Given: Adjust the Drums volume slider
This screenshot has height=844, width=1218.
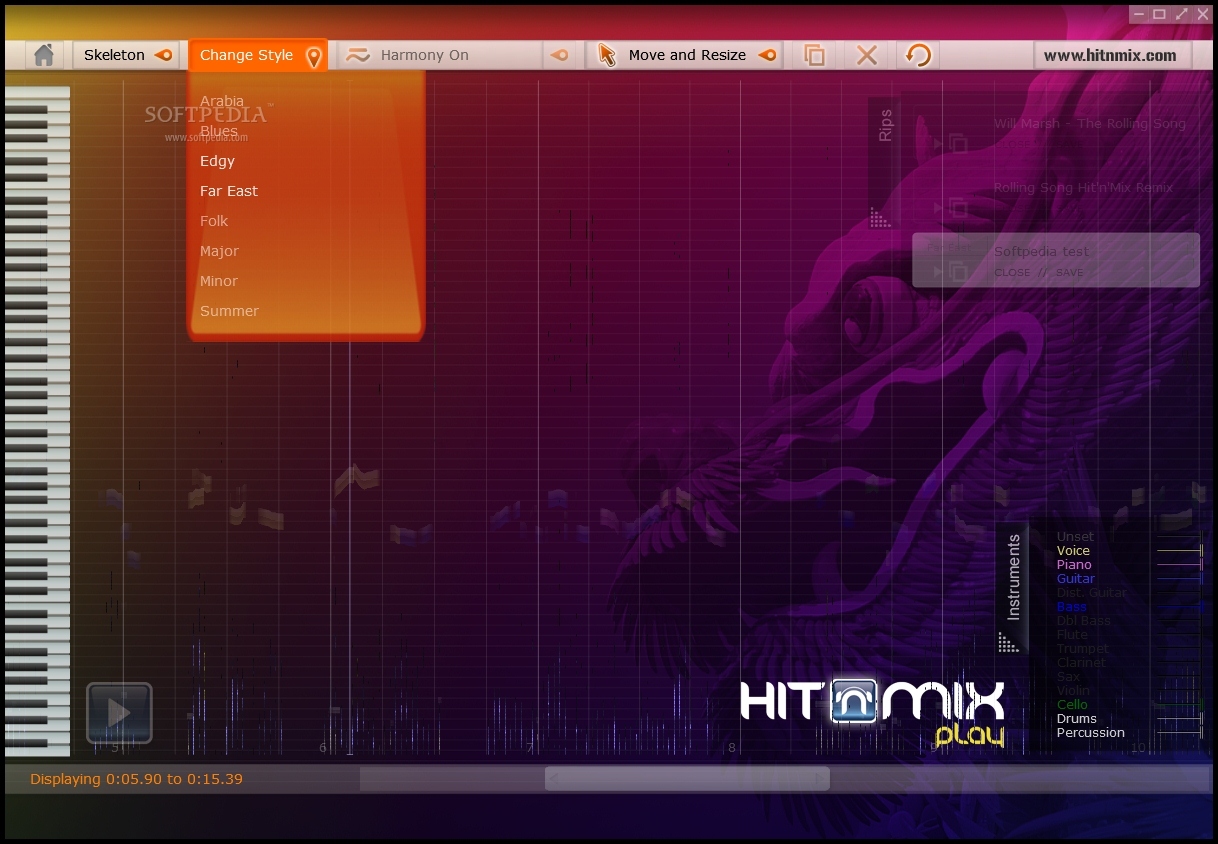Looking at the screenshot, I should (x=1180, y=719).
